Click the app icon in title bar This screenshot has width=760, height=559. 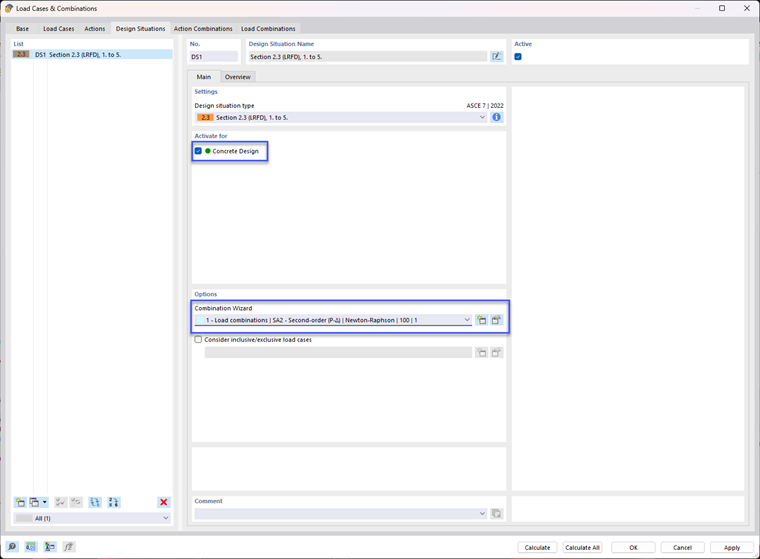[8, 8]
